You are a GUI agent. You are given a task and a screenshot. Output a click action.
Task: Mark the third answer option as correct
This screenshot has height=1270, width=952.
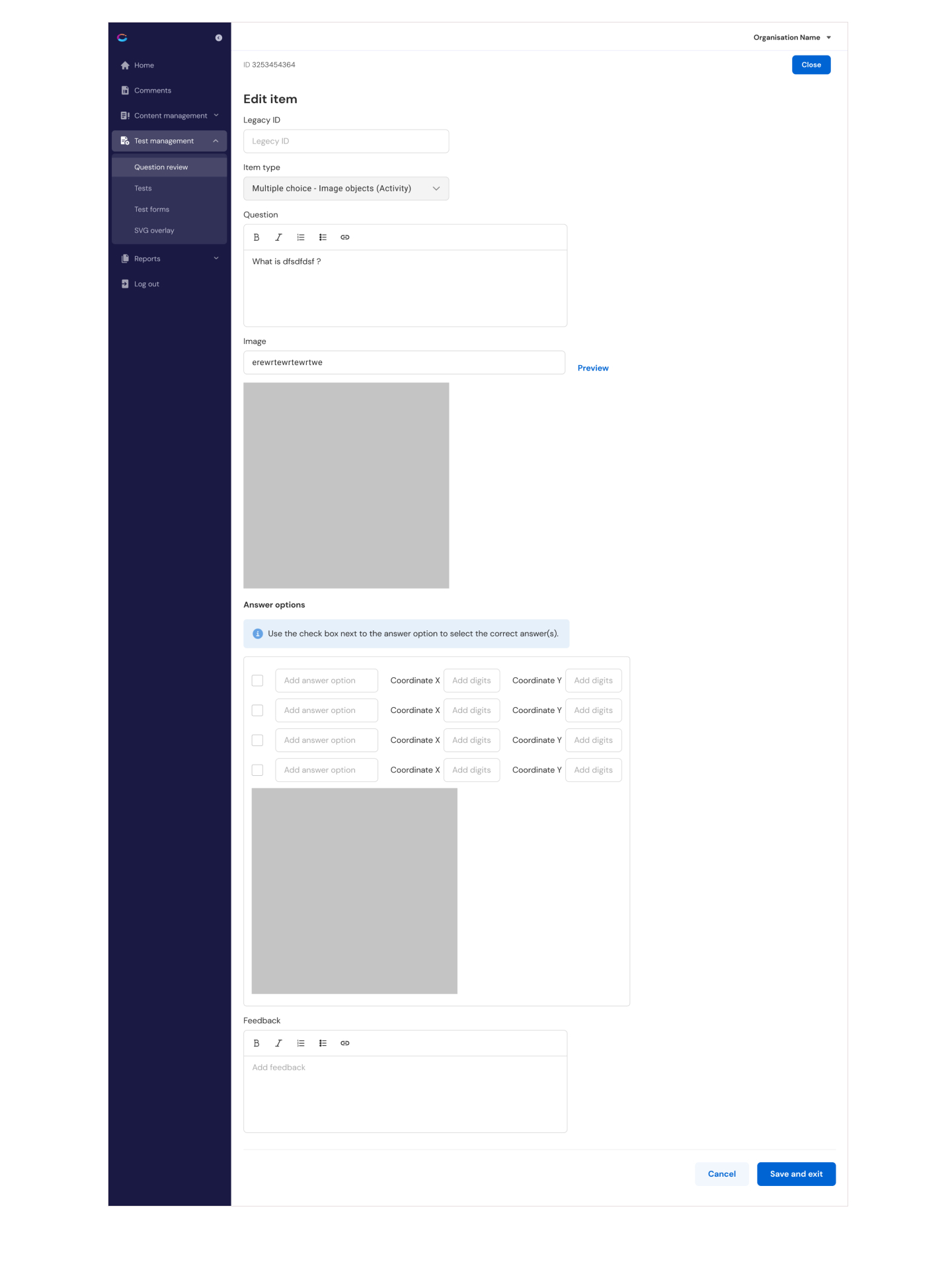point(257,740)
